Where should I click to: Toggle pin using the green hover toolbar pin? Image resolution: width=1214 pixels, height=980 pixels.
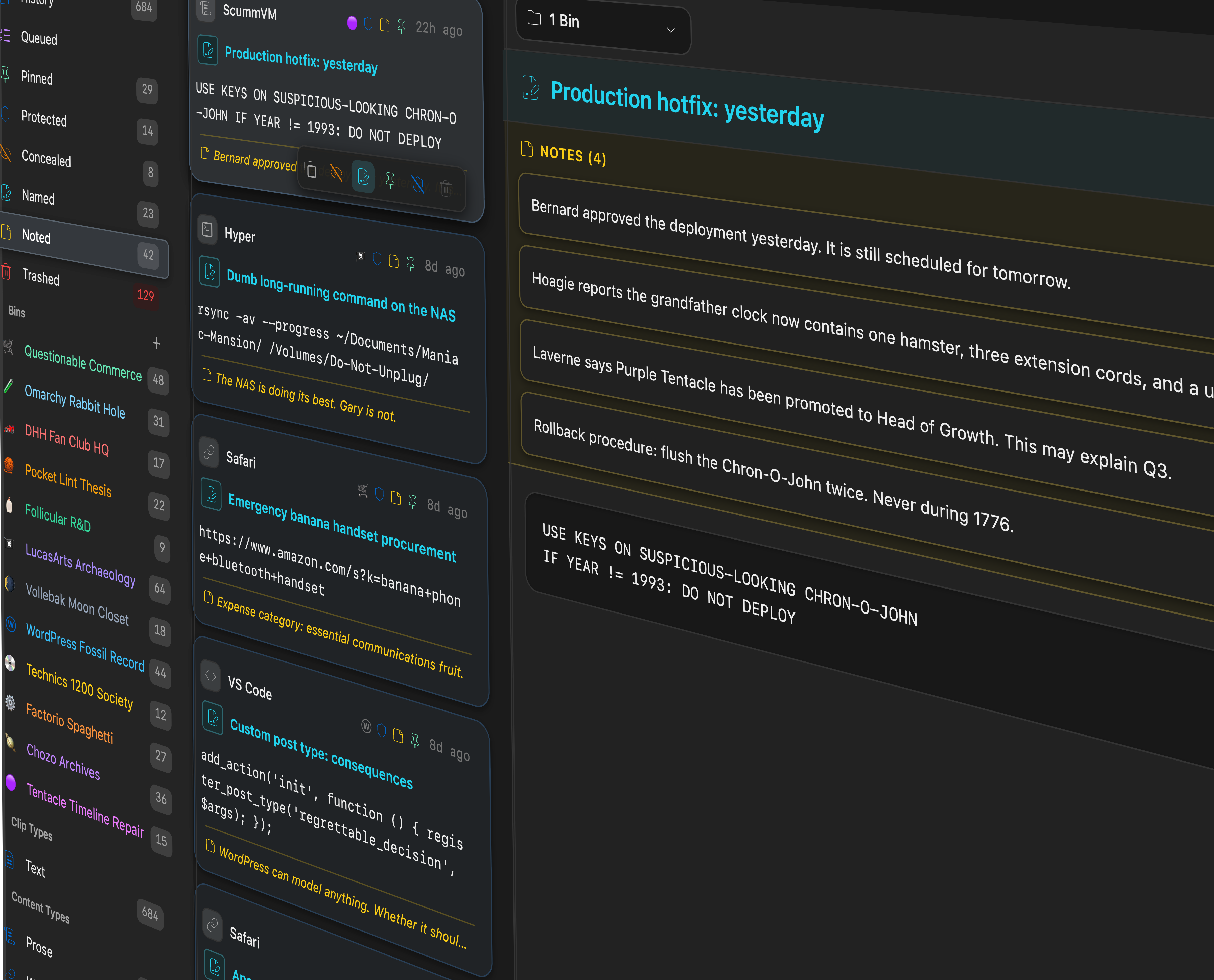point(390,181)
